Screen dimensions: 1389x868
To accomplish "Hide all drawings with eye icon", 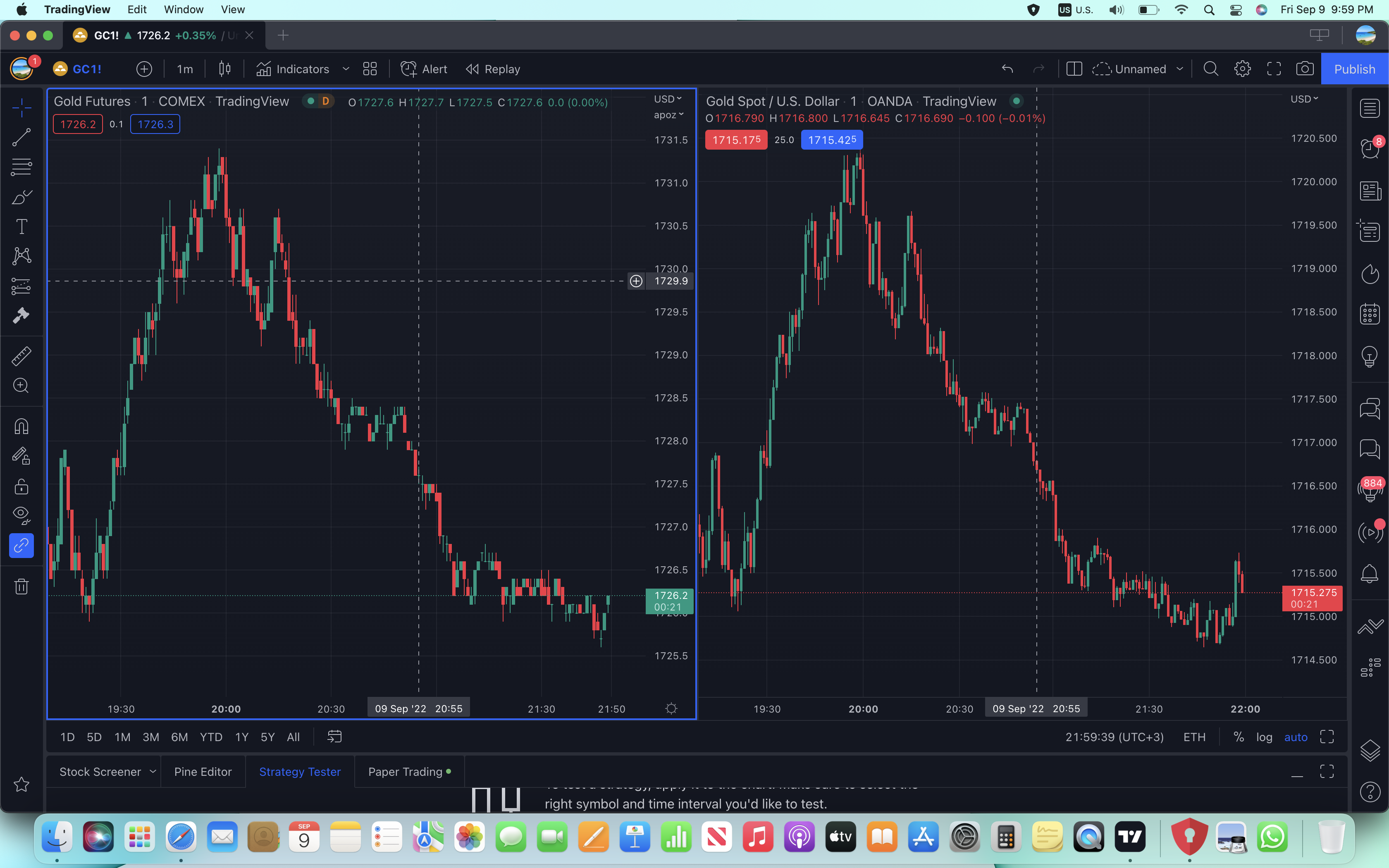I will [x=21, y=515].
